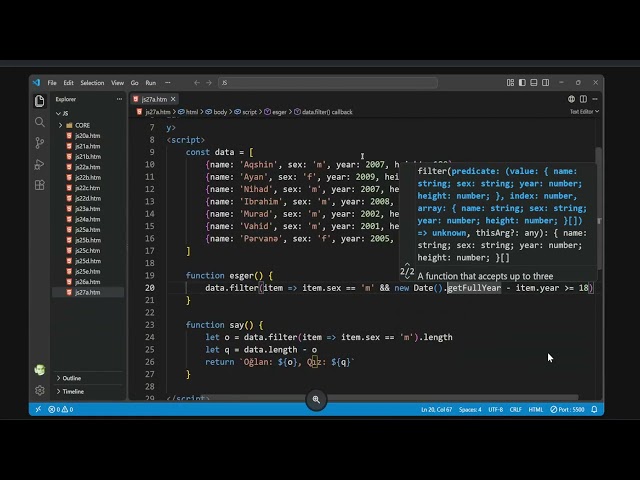The width and height of the screenshot is (640, 480).
Task: Click breadcrumb item body
Action: 216,112
